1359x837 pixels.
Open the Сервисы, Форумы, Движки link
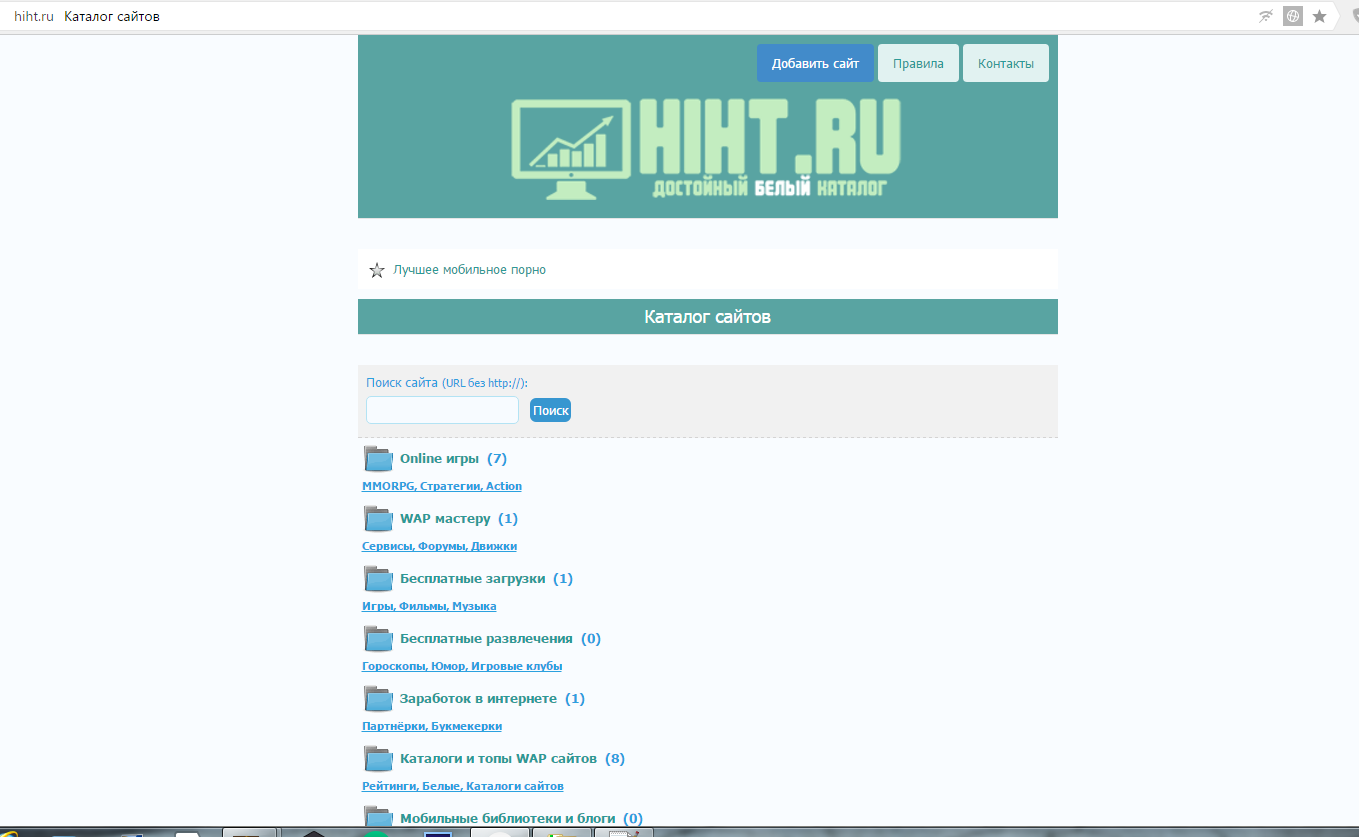pyautogui.click(x=439, y=546)
